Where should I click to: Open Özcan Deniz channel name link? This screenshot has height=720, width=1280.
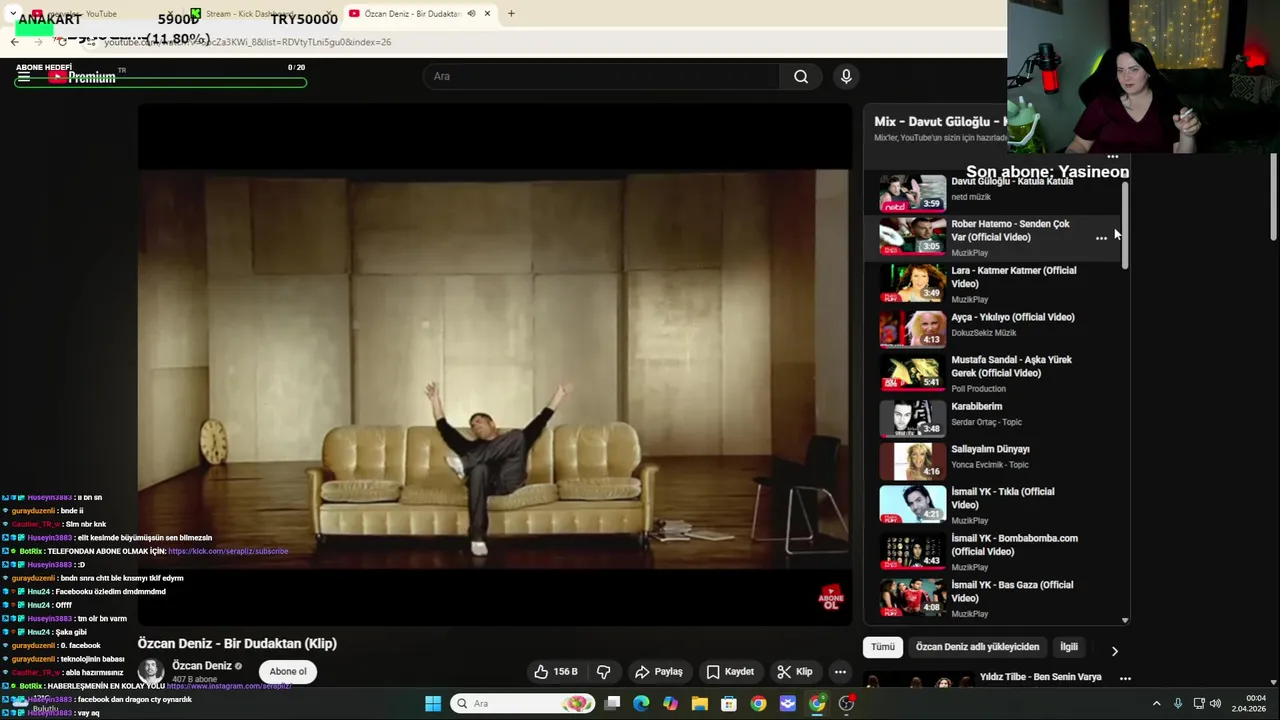click(x=201, y=666)
